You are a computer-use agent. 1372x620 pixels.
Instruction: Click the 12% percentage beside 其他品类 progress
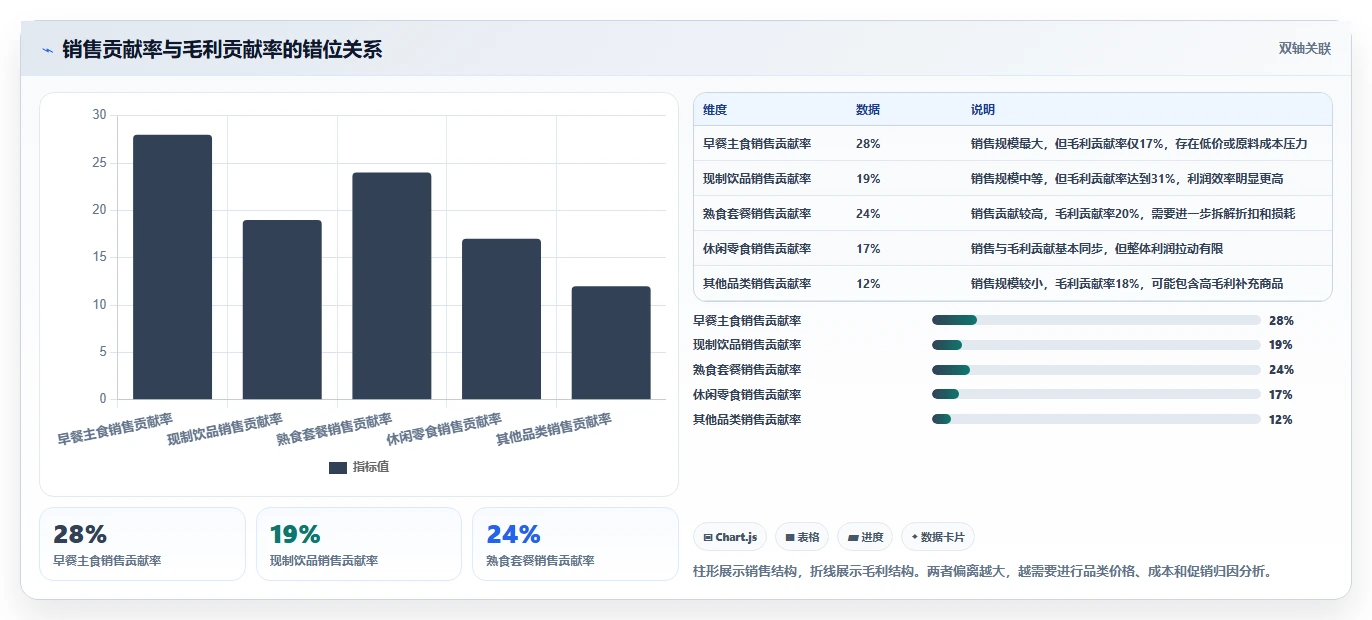[1281, 420]
